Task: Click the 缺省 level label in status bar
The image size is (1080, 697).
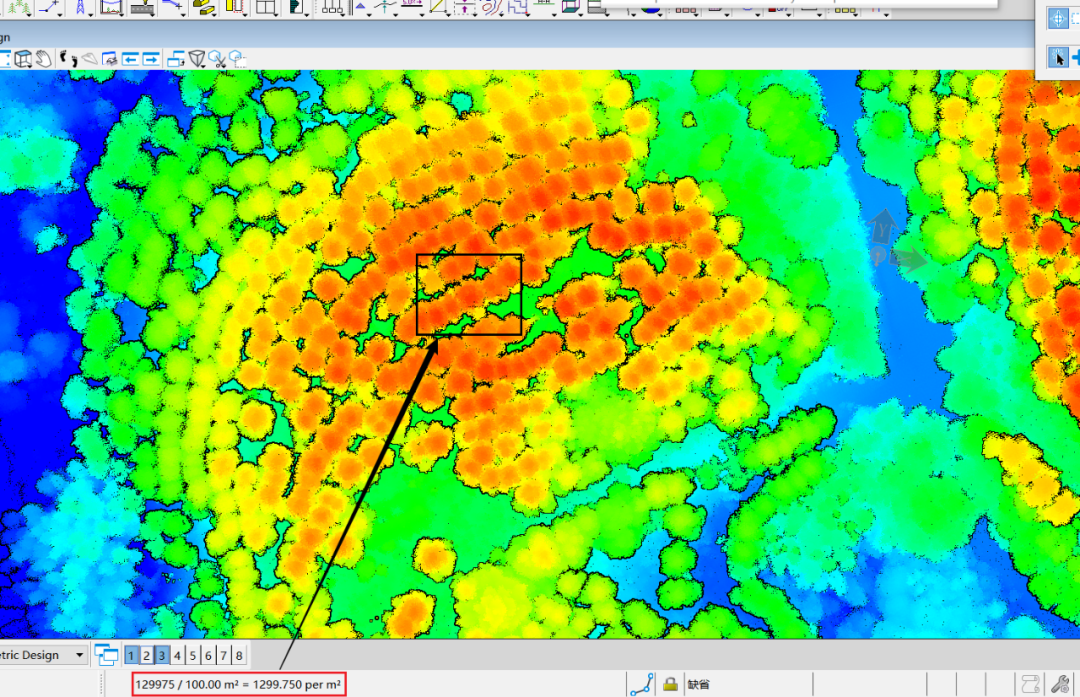Action: [698, 685]
